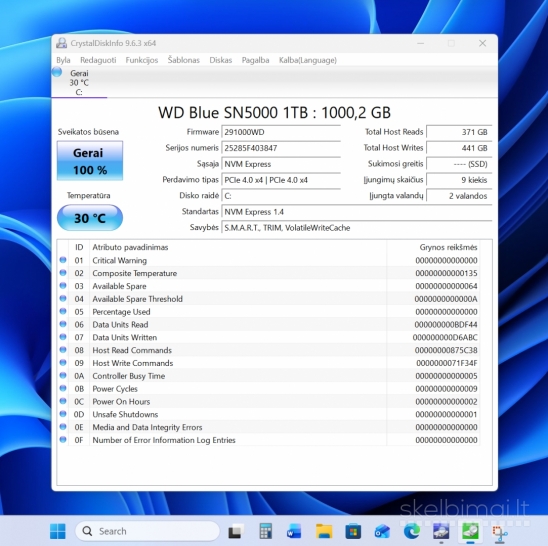Close the CrystalDiskInfo window

(x=483, y=43)
